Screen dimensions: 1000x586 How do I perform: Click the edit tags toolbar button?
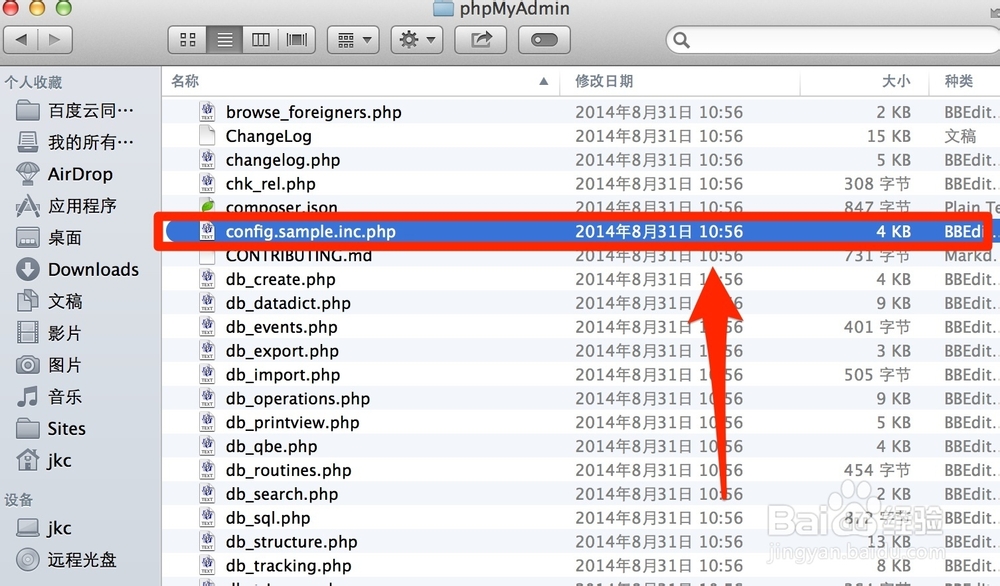click(544, 40)
